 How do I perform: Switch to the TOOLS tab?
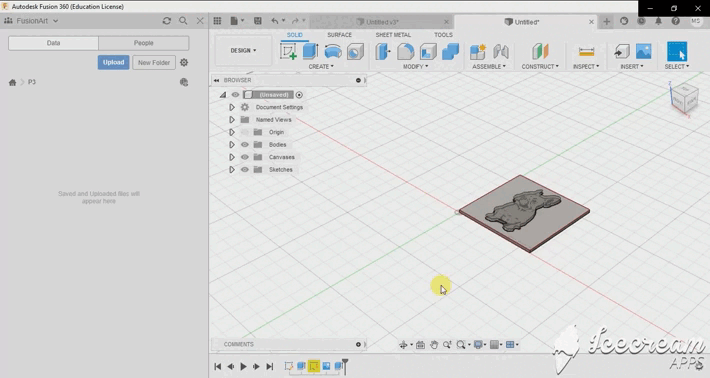coord(443,35)
